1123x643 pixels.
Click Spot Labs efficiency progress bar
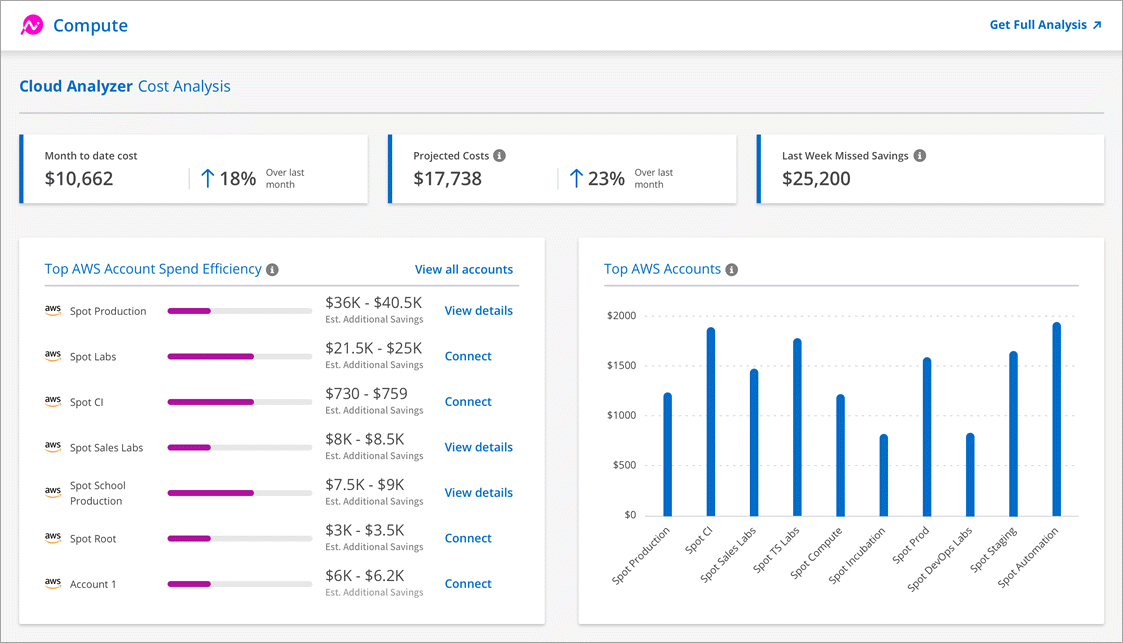pyautogui.click(x=239, y=357)
